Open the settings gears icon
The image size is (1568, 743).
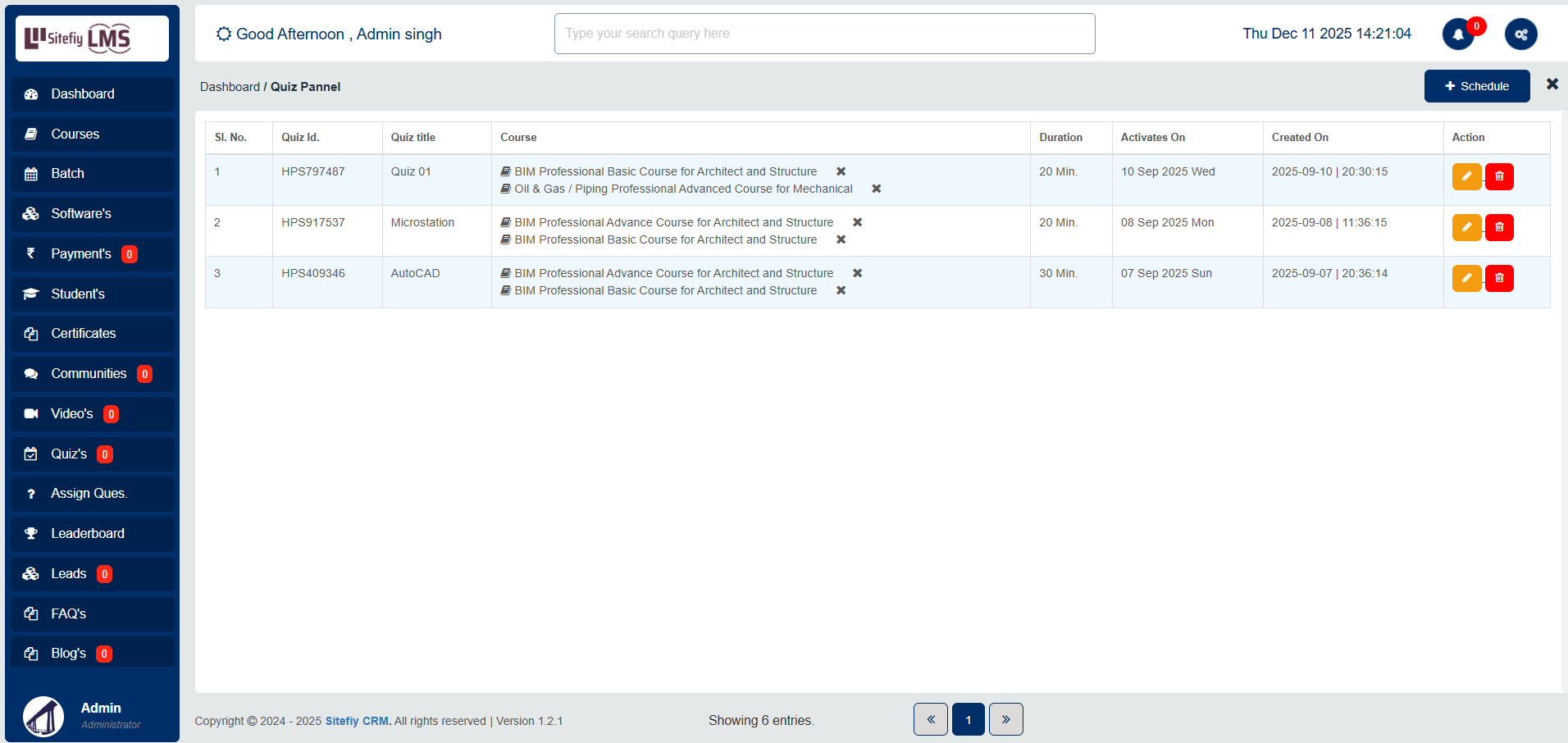tap(1520, 34)
